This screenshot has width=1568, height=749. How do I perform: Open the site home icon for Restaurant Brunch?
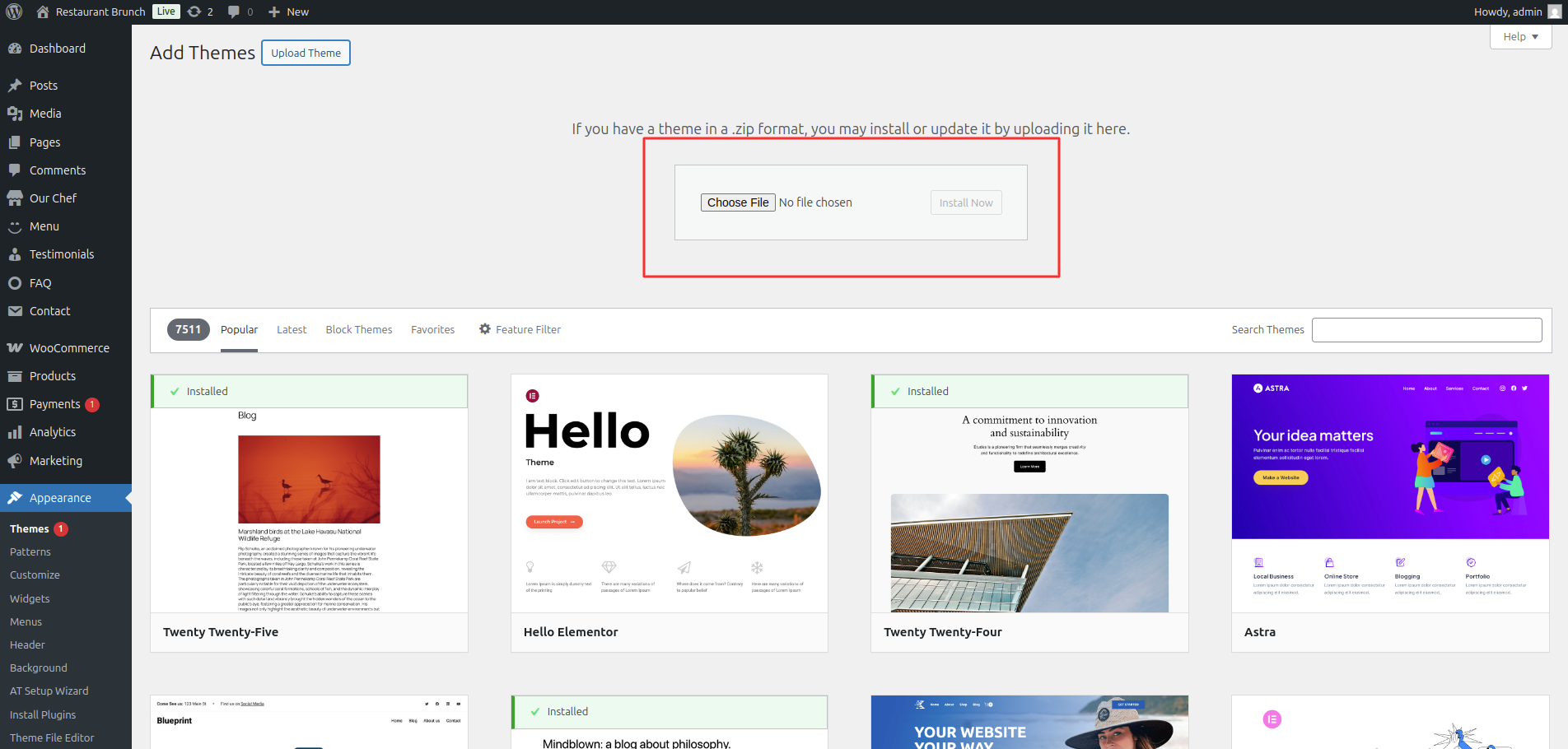tap(43, 12)
